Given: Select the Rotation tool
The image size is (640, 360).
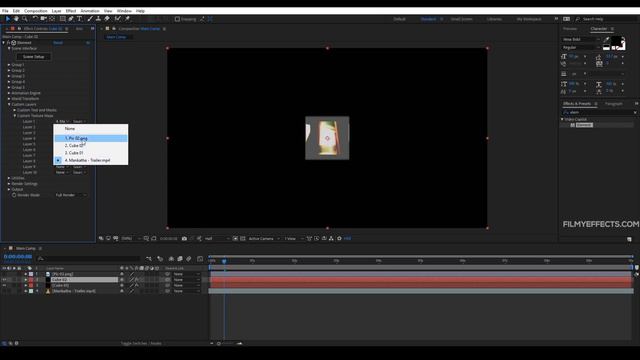Looking at the screenshot, I should (35, 19).
